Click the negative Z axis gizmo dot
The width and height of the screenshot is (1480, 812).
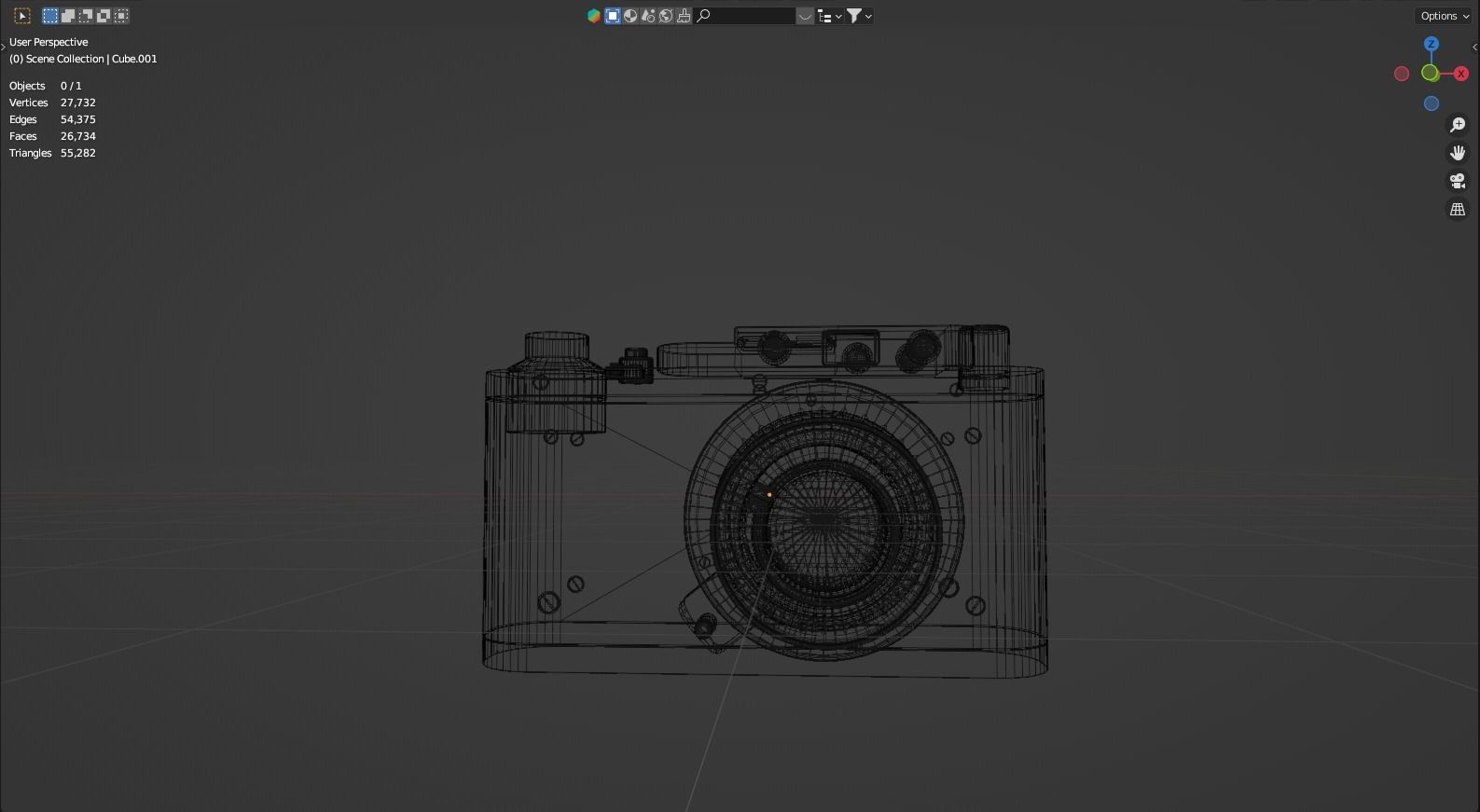(1432, 103)
